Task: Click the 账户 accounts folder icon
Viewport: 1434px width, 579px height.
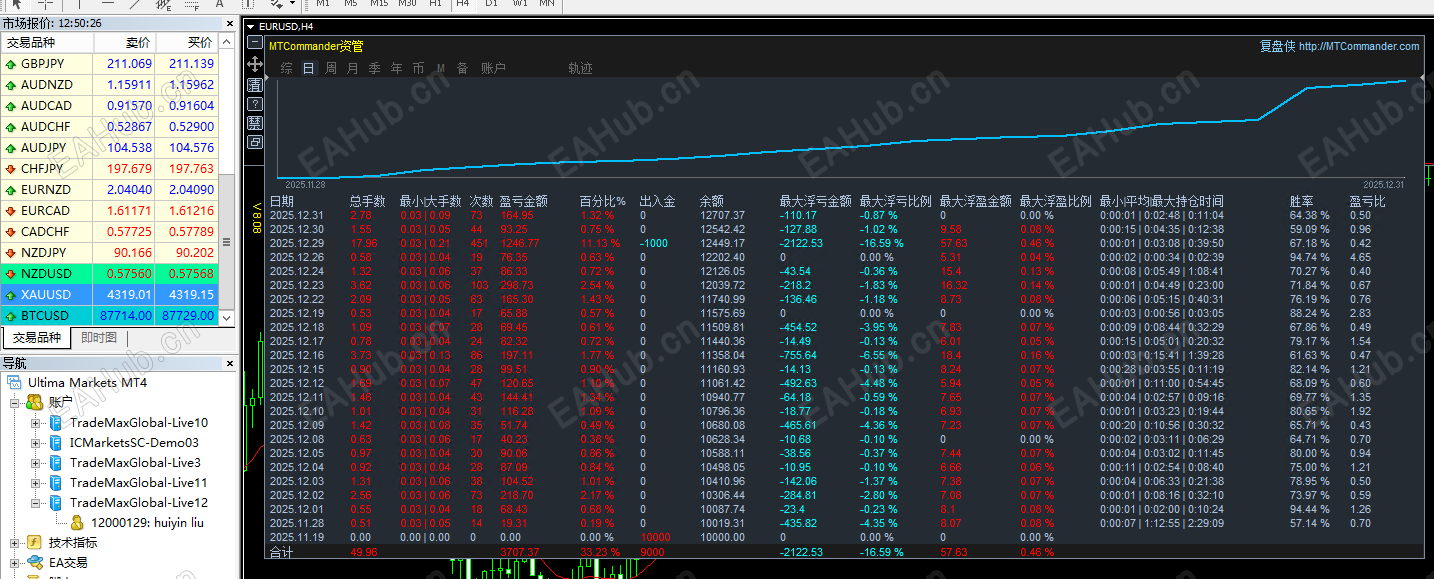Action: 35,402
